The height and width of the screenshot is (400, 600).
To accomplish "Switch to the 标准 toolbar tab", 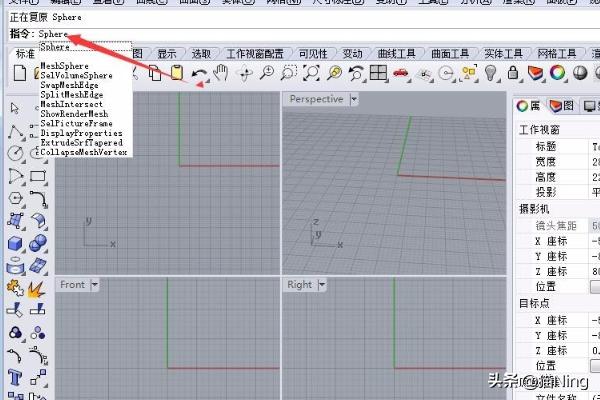I will coord(25,54).
